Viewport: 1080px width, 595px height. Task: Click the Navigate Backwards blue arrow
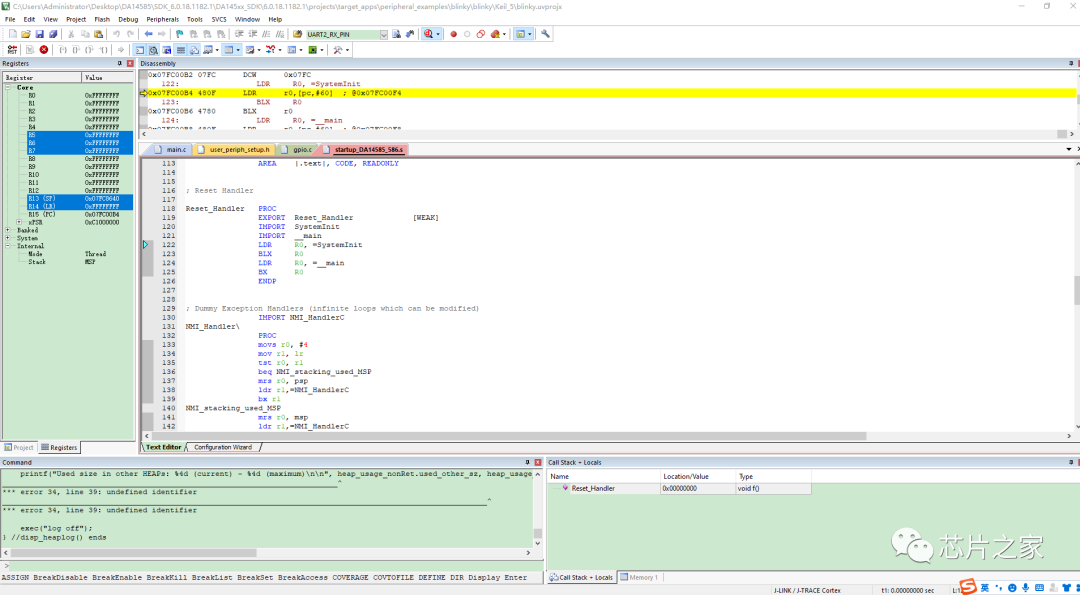(148, 34)
